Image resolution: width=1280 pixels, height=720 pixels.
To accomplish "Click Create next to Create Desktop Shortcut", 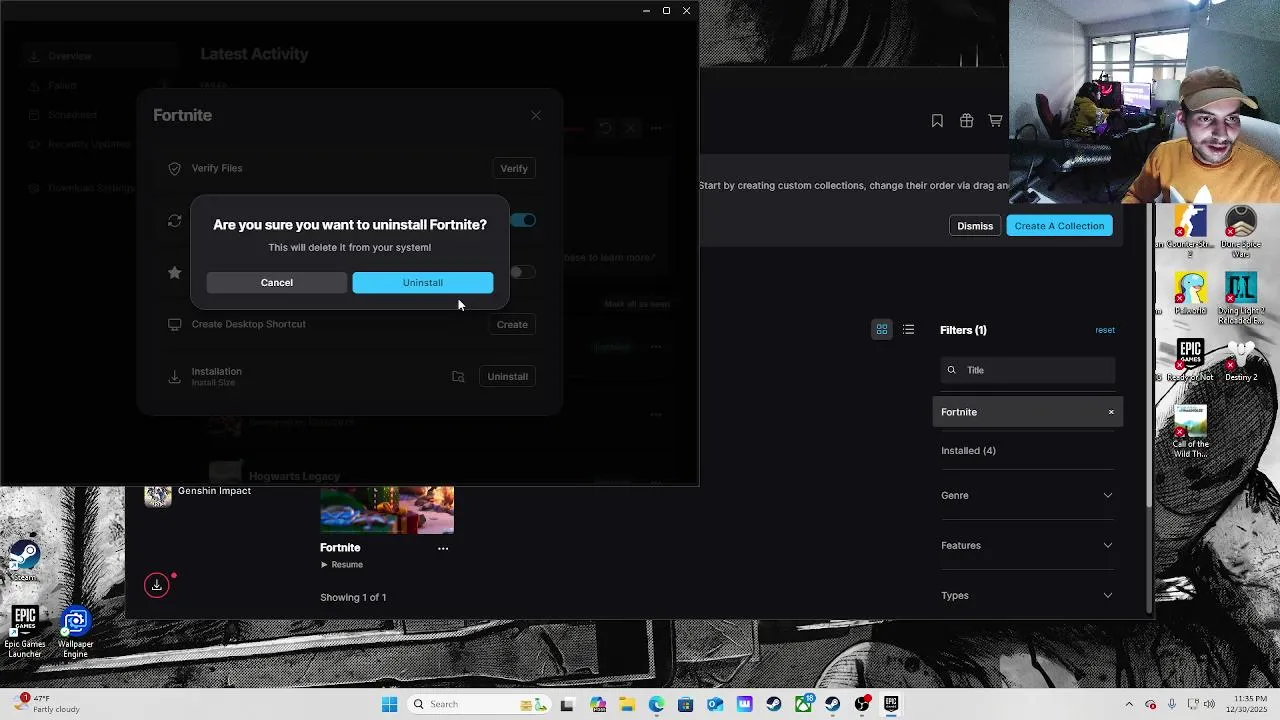I will [x=512, y=324].
